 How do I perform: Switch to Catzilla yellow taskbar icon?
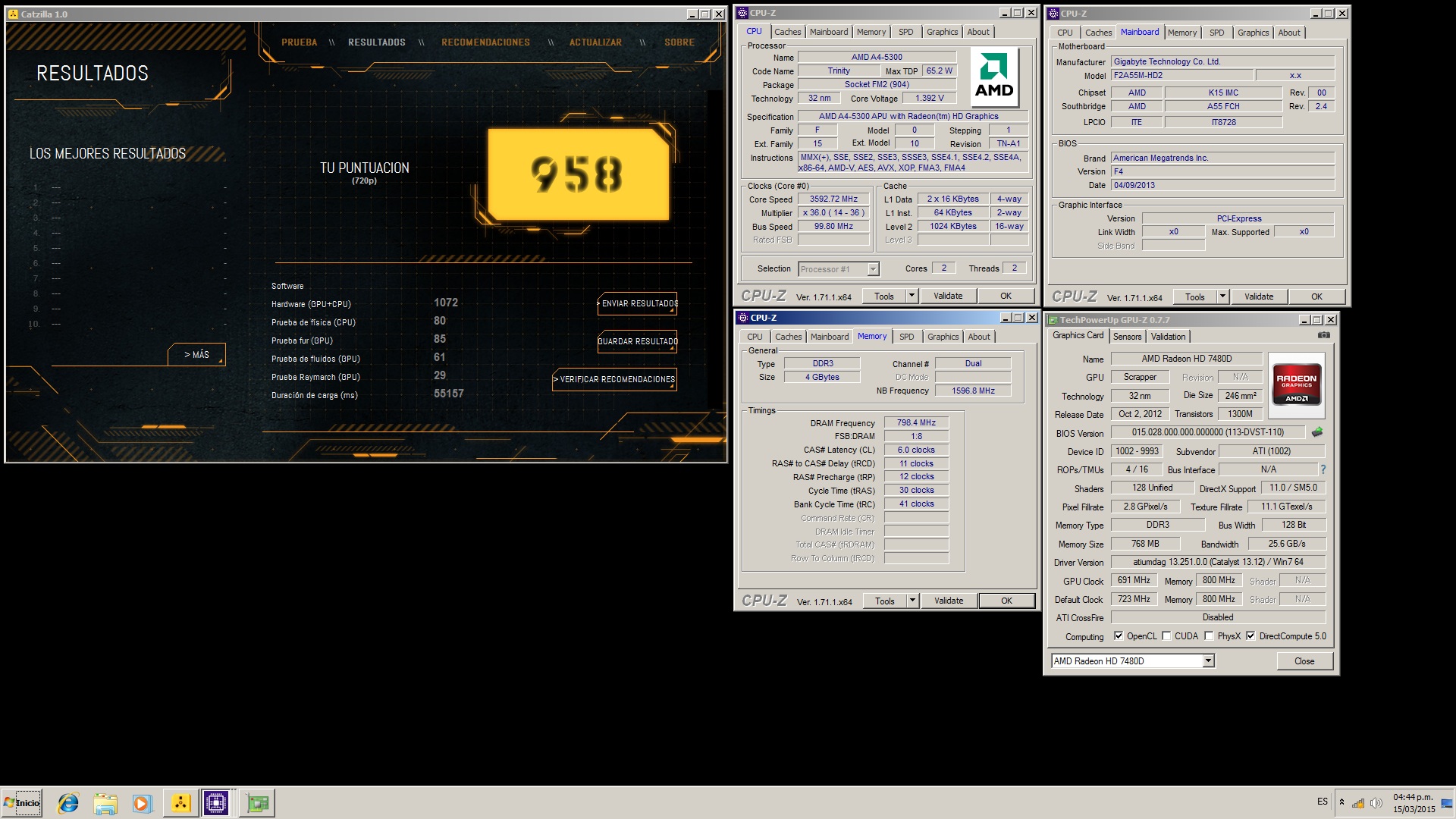click(x=180, y=803)
